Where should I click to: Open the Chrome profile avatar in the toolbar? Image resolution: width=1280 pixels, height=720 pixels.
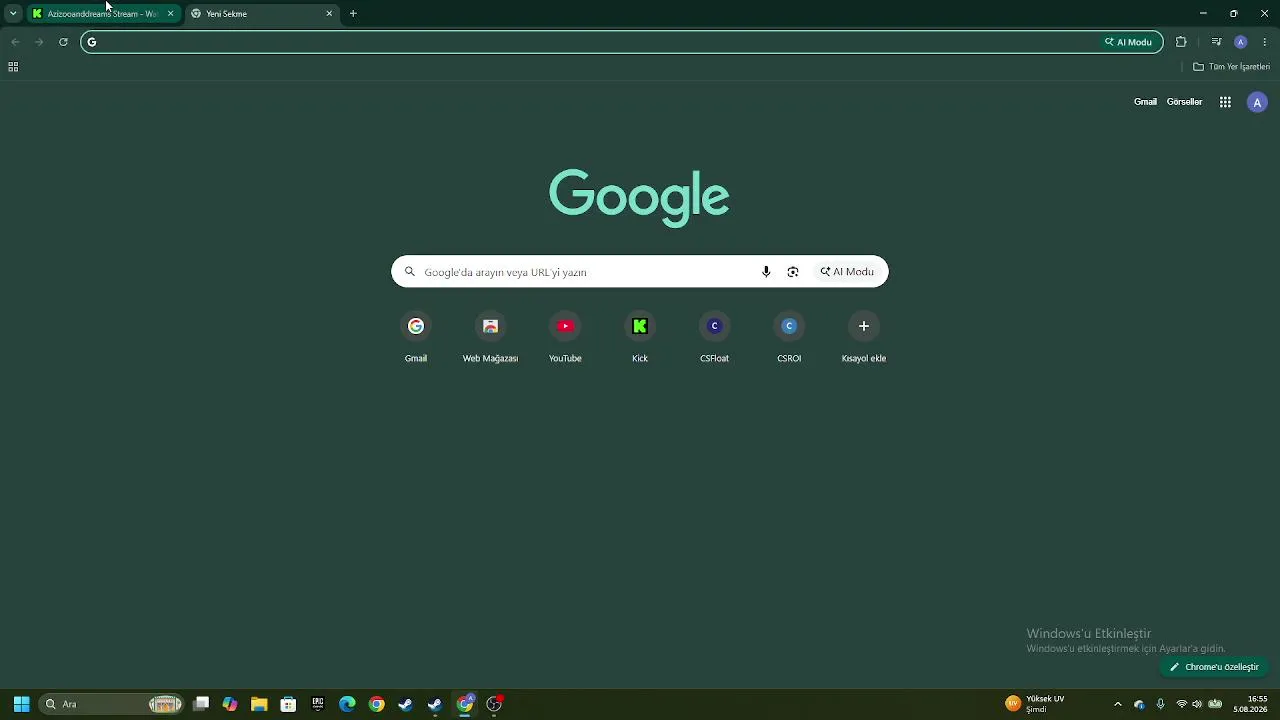1241,42
